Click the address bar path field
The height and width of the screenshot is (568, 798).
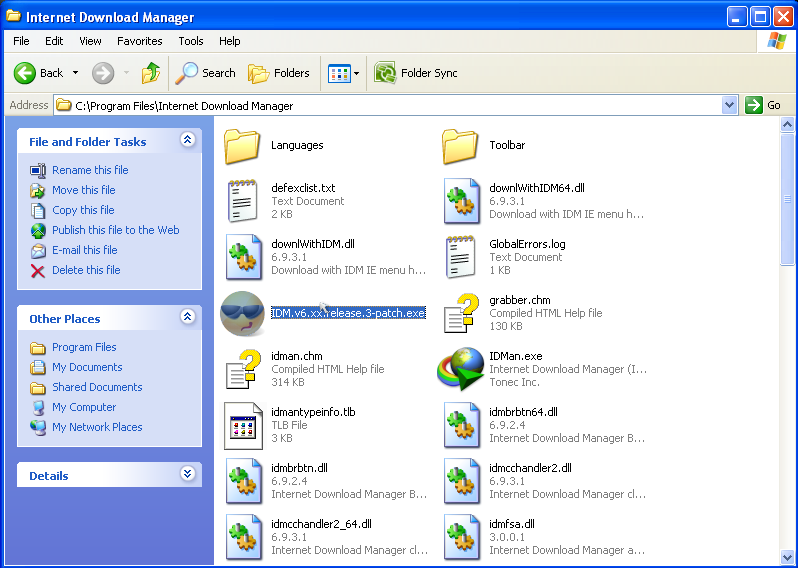(x=388, y=105)
